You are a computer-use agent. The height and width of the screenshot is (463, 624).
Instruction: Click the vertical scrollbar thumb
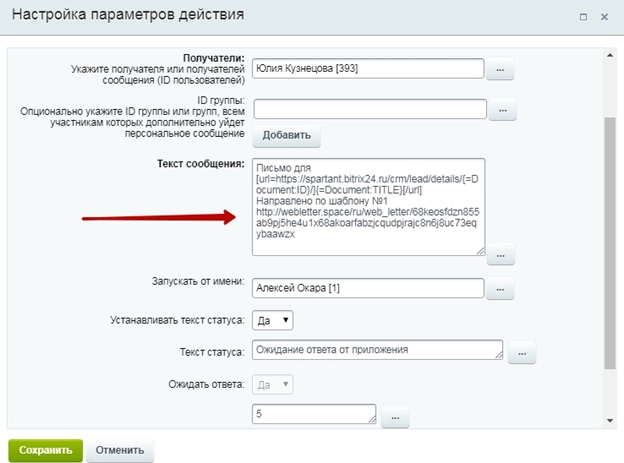610,243
